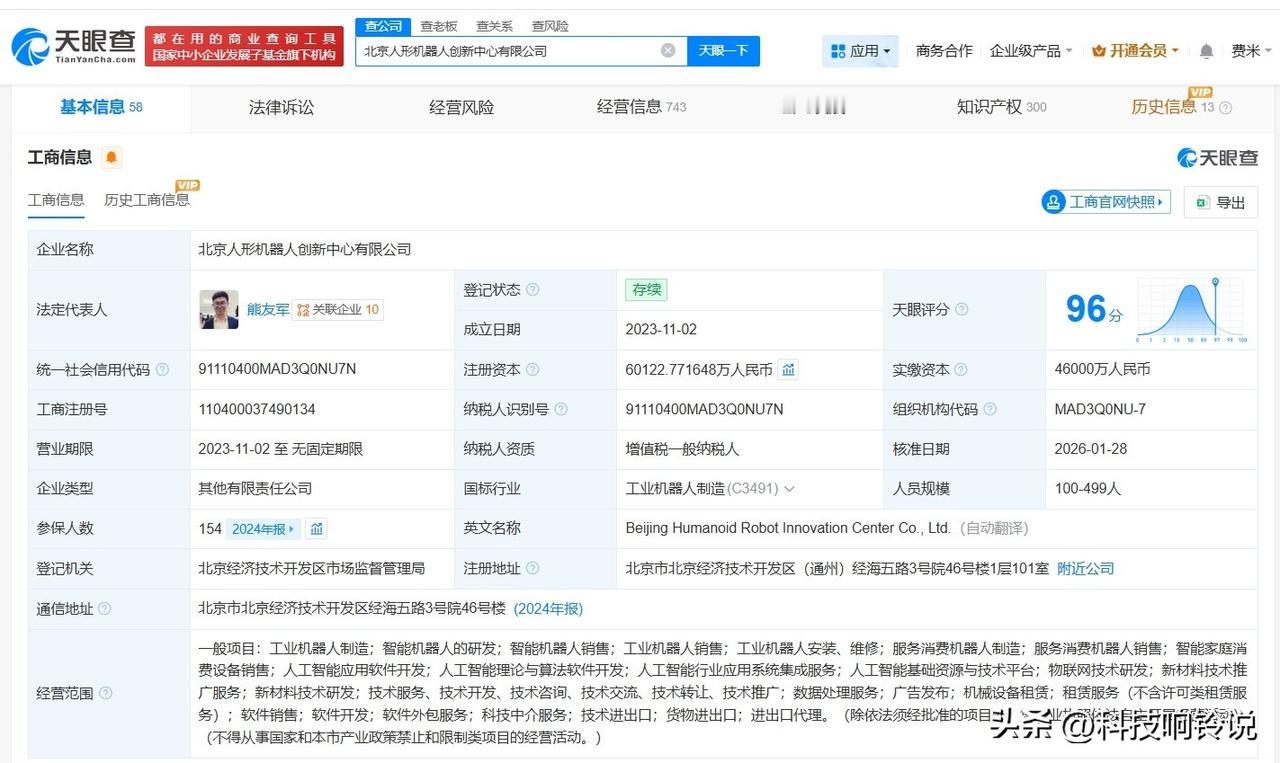Open 熊友军 legal representative link
This screenshot has width=1280, height=763.
(268, 310)
